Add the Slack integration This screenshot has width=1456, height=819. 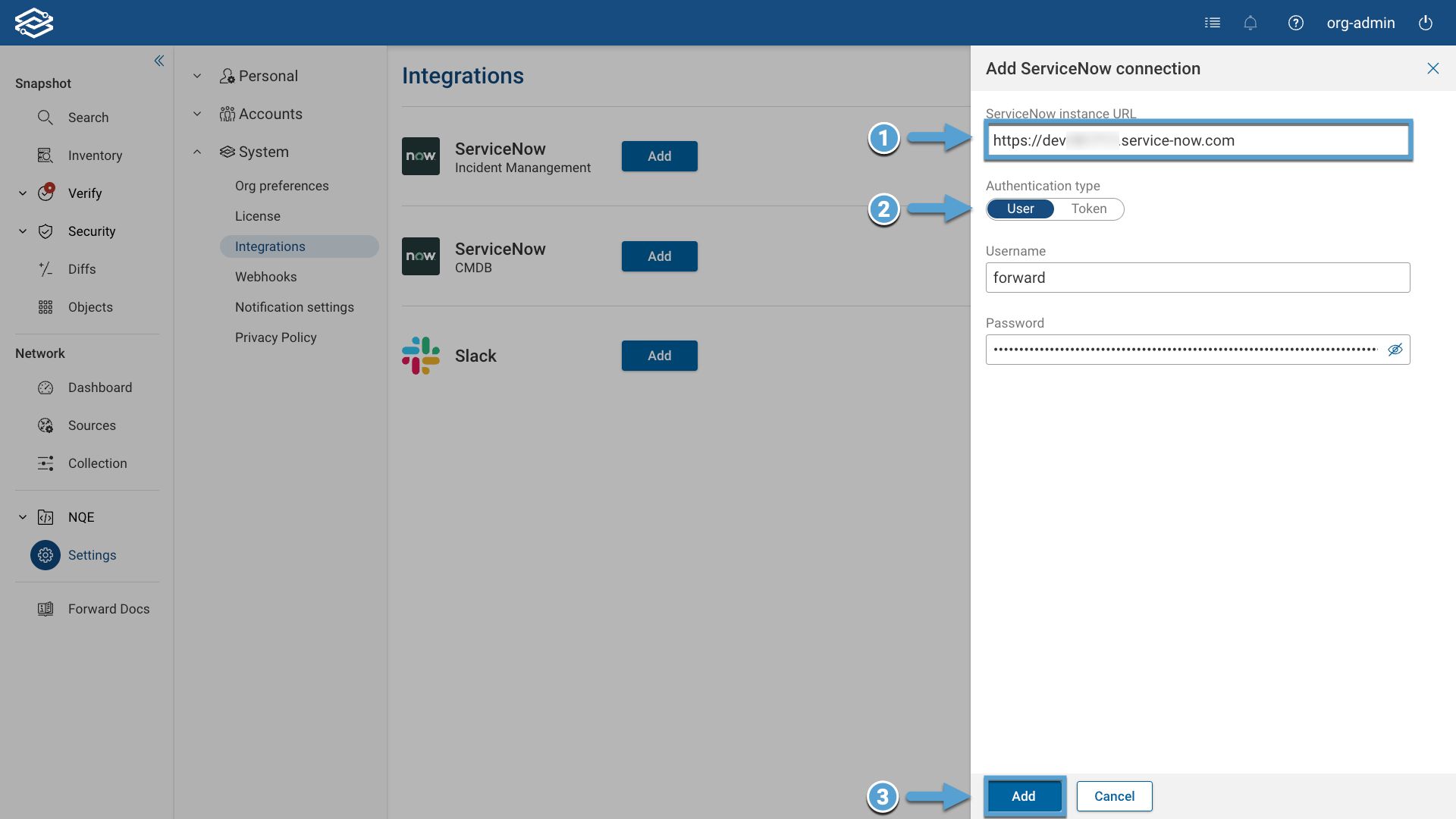tap(658, 356)
